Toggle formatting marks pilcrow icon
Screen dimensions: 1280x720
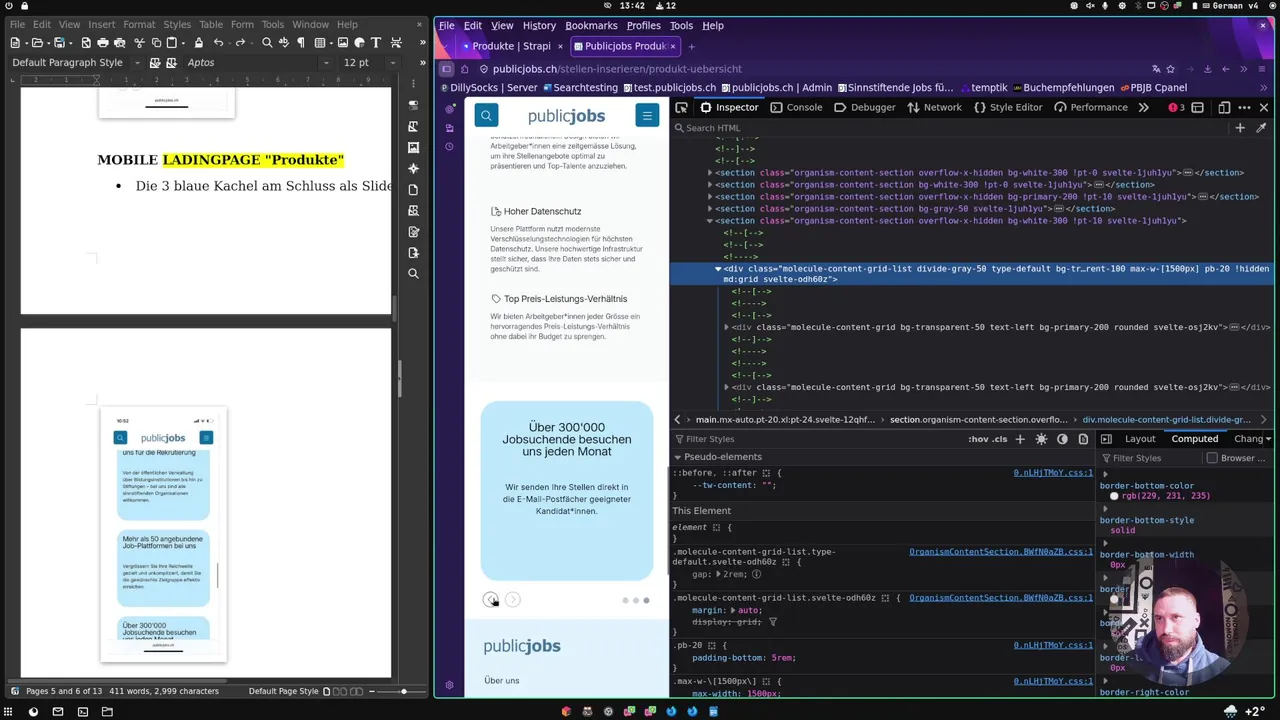point(299,43)
